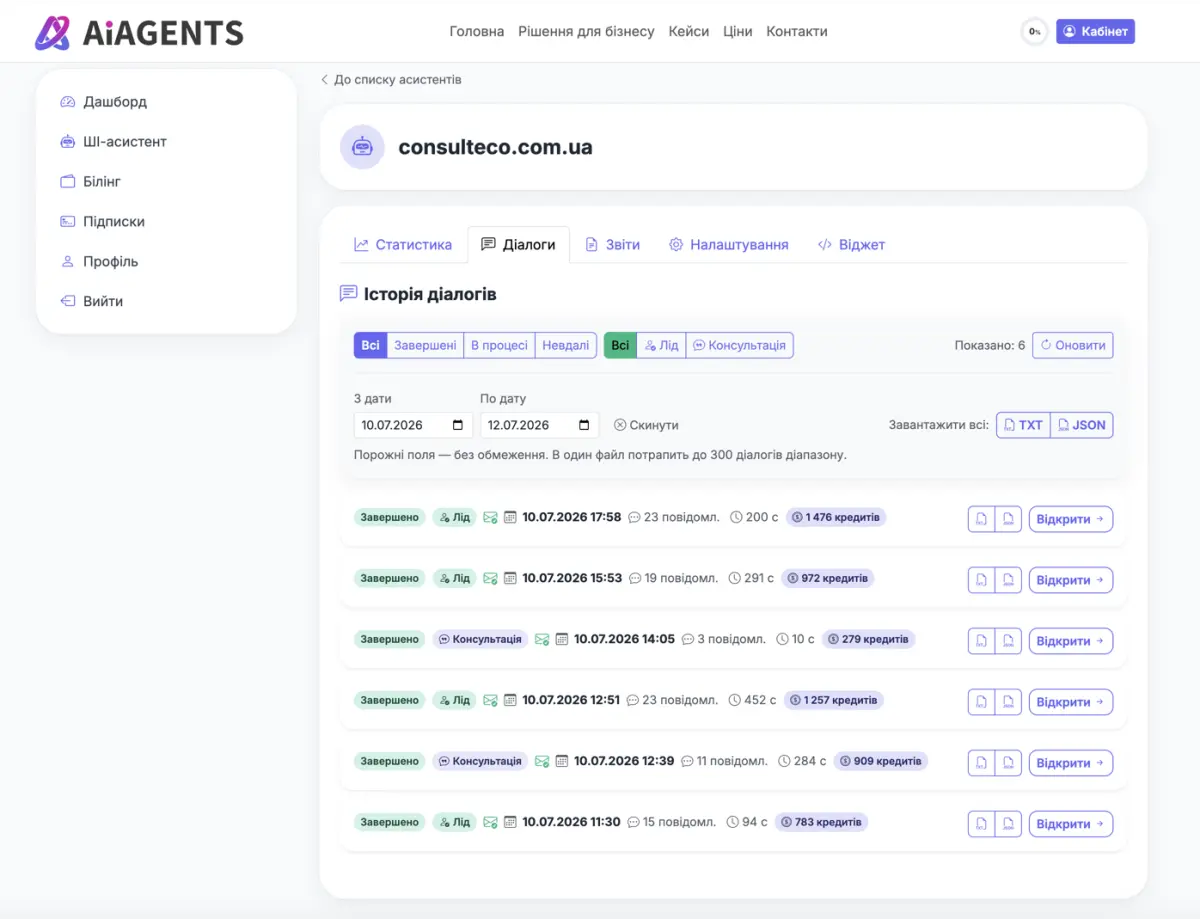
Task: Switch to the Віджет tab
Action: 851,245
